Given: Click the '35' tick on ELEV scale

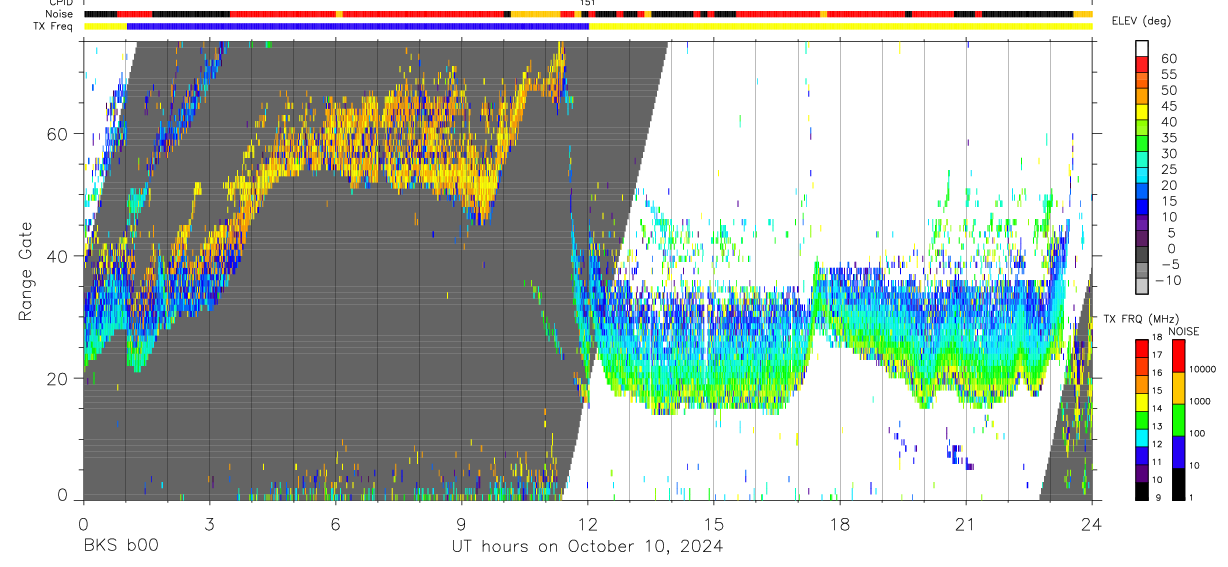Looking at the screenshot, I should (x=1168, y=138).
